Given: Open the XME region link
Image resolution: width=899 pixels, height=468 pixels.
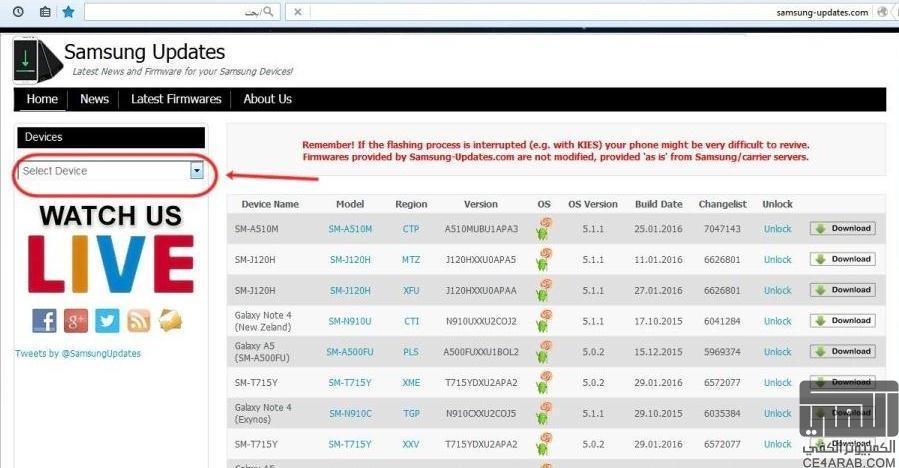Looking at the screenshot, I should coord(411,383).
